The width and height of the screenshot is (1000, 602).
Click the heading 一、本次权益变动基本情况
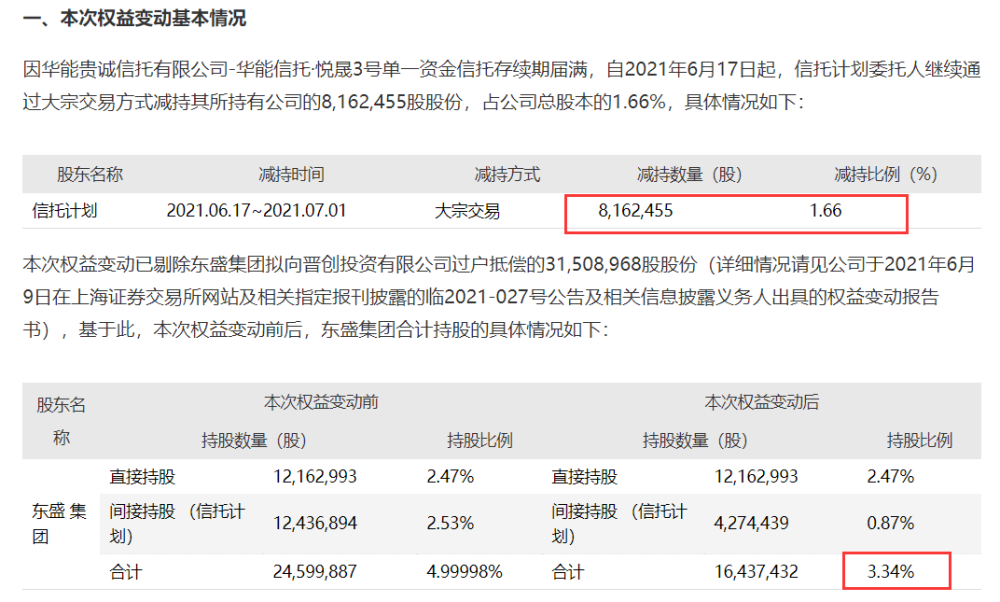coord(135,18)
